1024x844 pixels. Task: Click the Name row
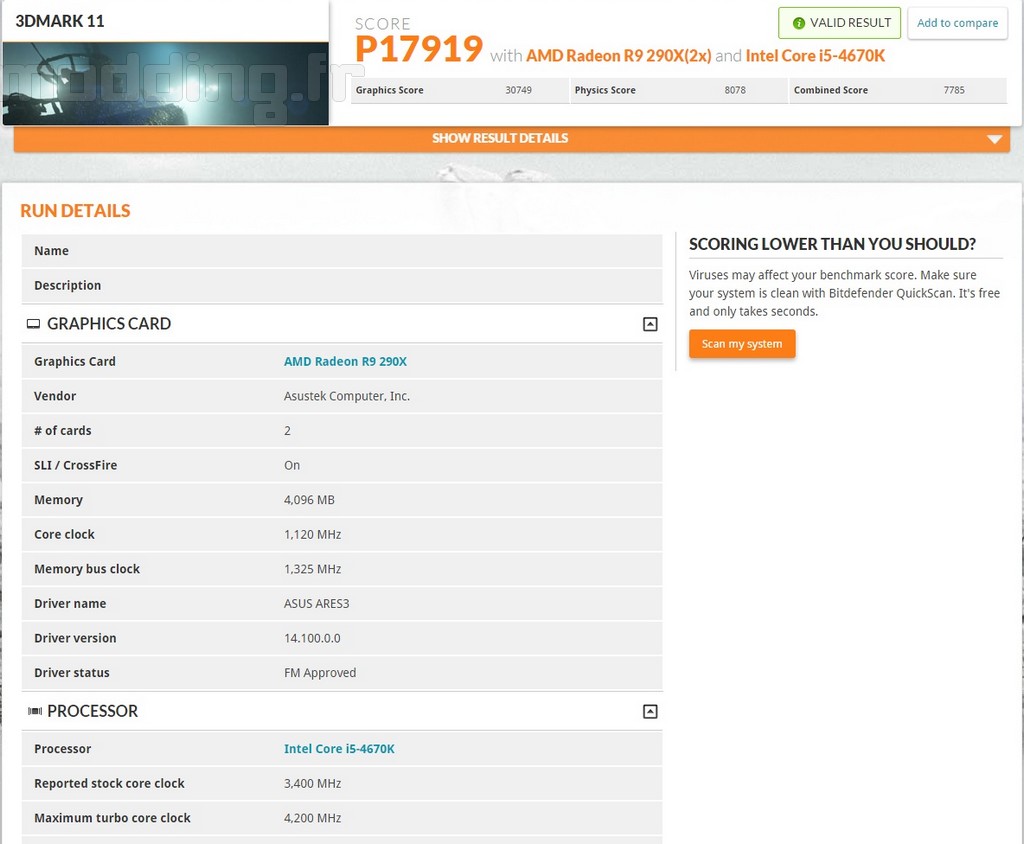(x=342, y=251)
